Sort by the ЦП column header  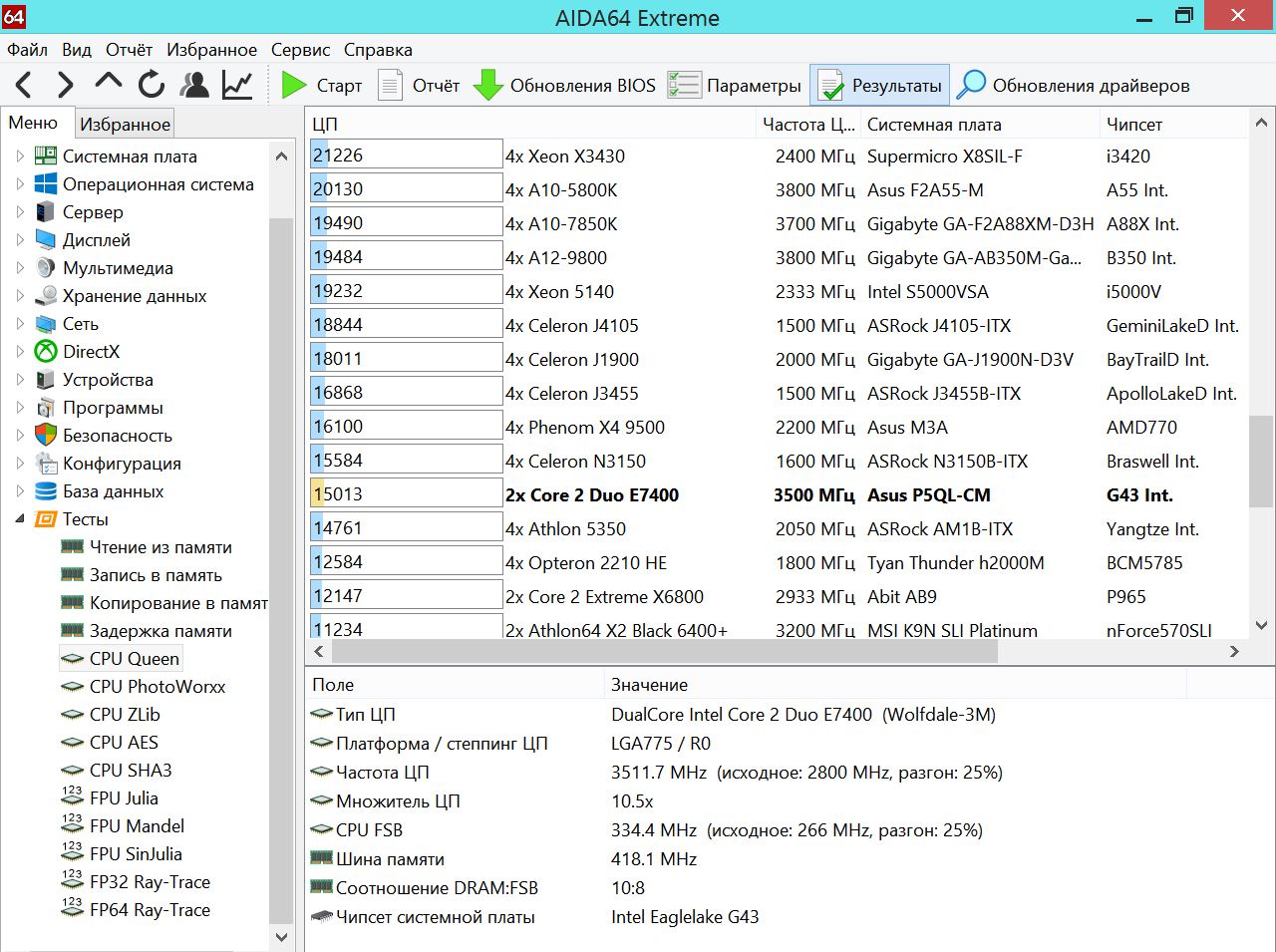coord(531,124)
